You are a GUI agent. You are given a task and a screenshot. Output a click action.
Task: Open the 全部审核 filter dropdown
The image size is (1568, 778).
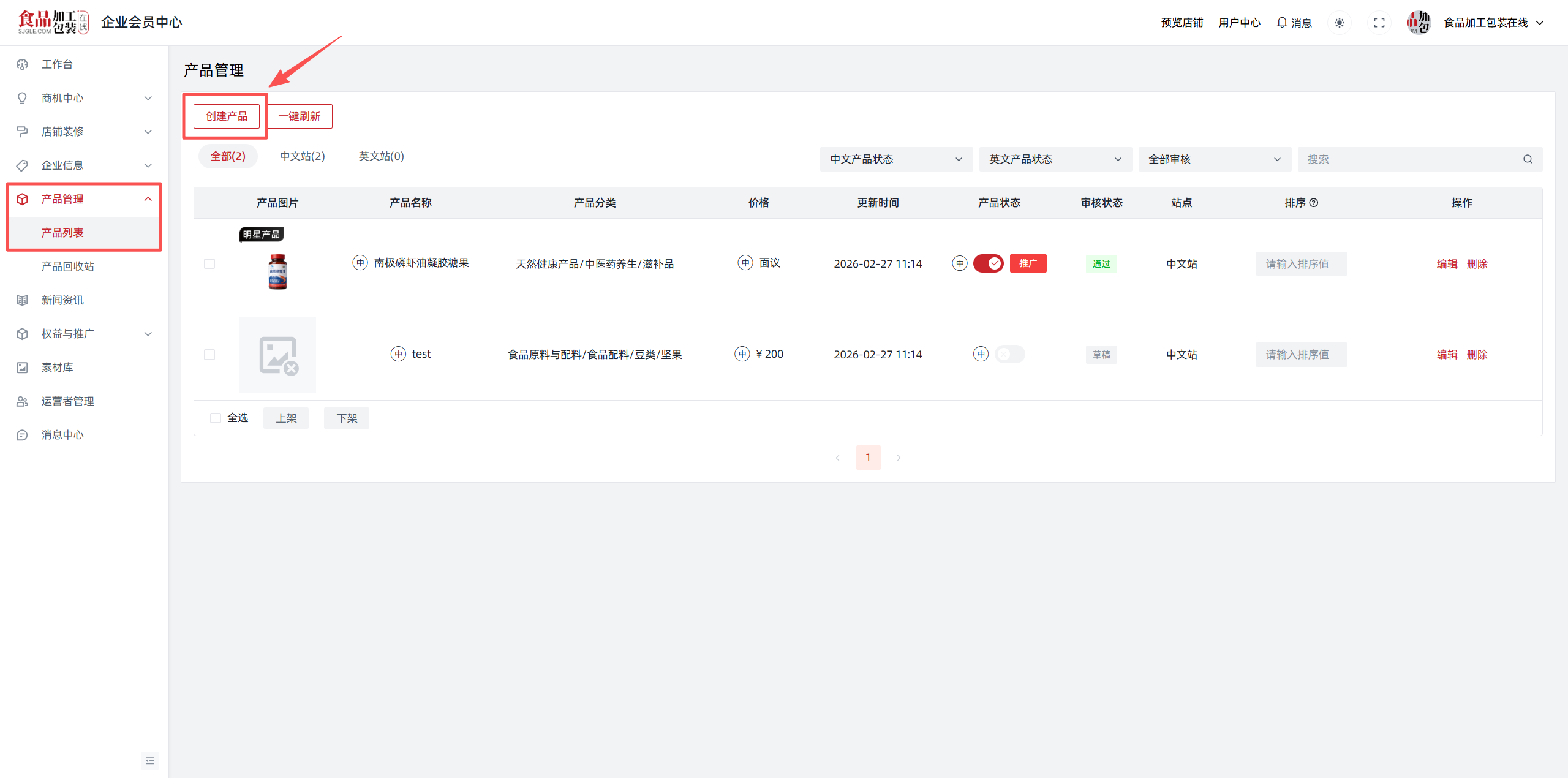[x=1214, y=159]
